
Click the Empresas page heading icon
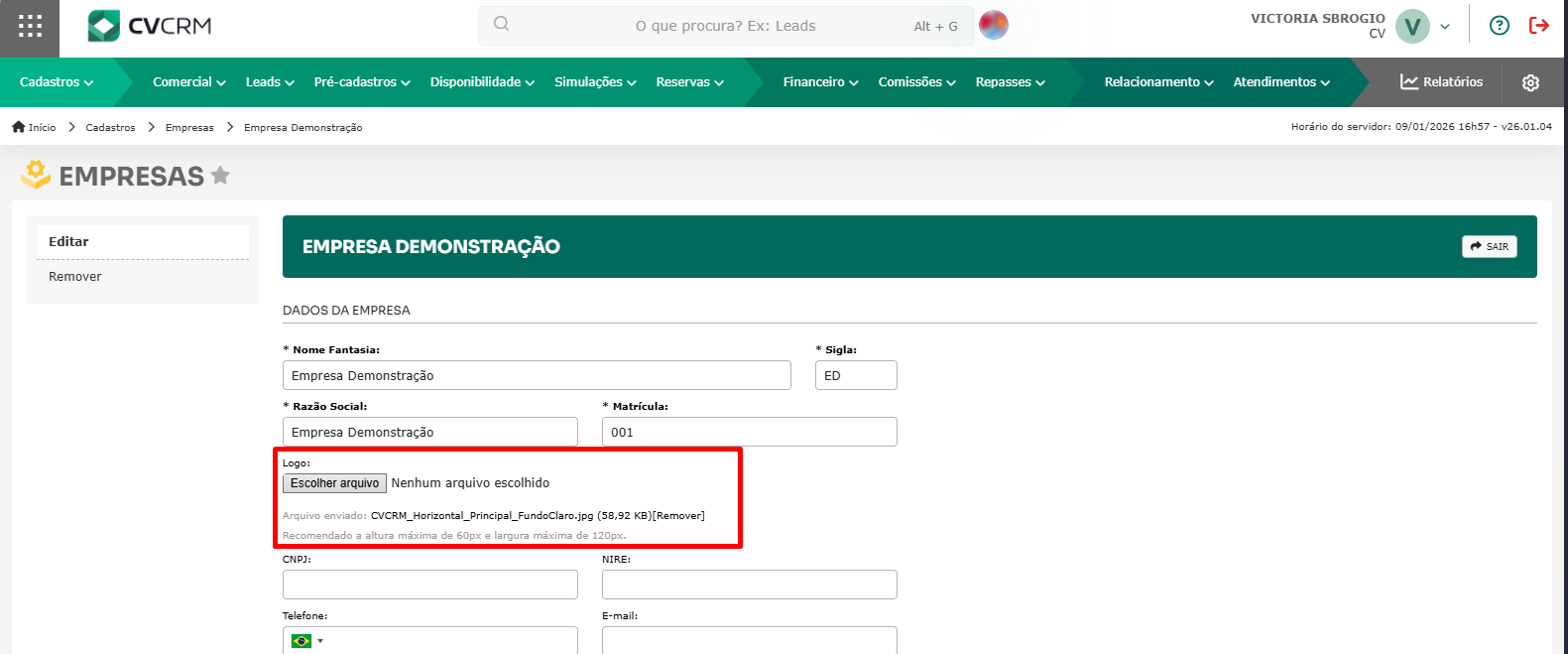click(36, 175)
